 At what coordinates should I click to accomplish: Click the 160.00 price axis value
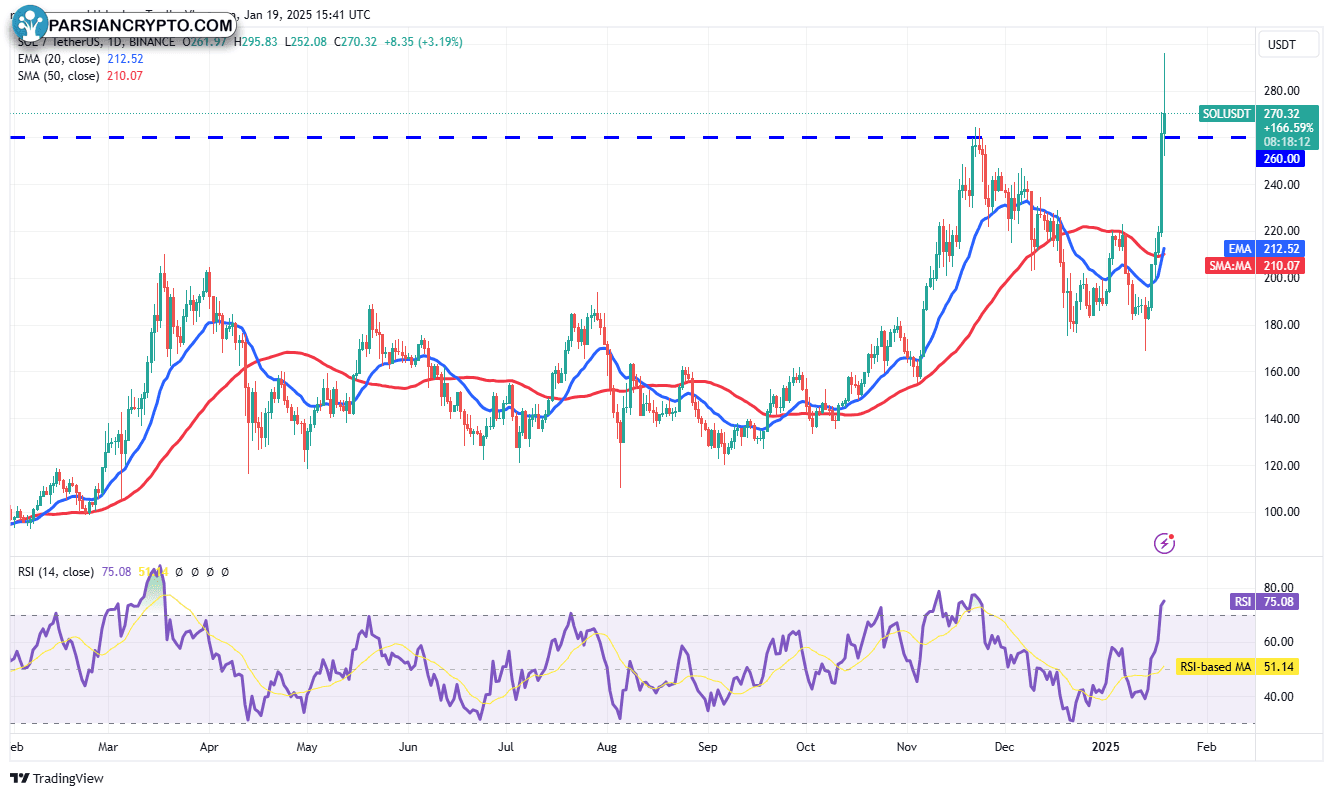pos(1282,372)
